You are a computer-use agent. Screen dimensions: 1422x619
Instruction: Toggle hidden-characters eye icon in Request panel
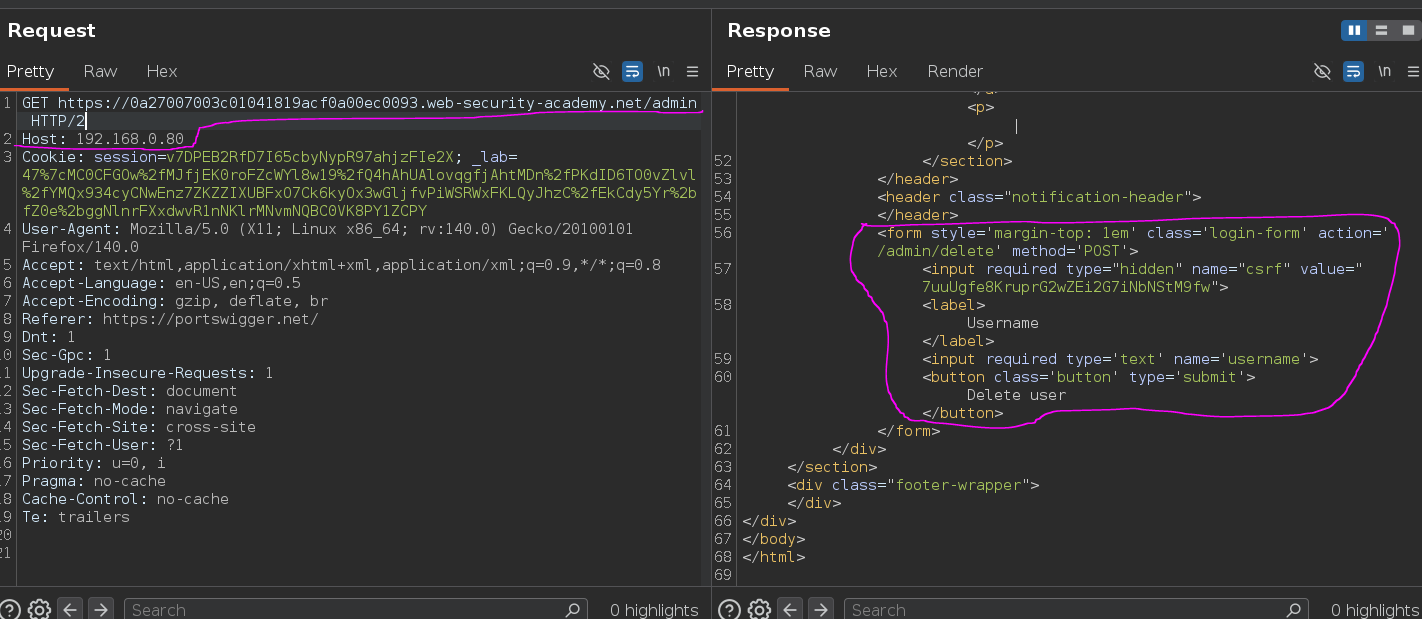601,71
